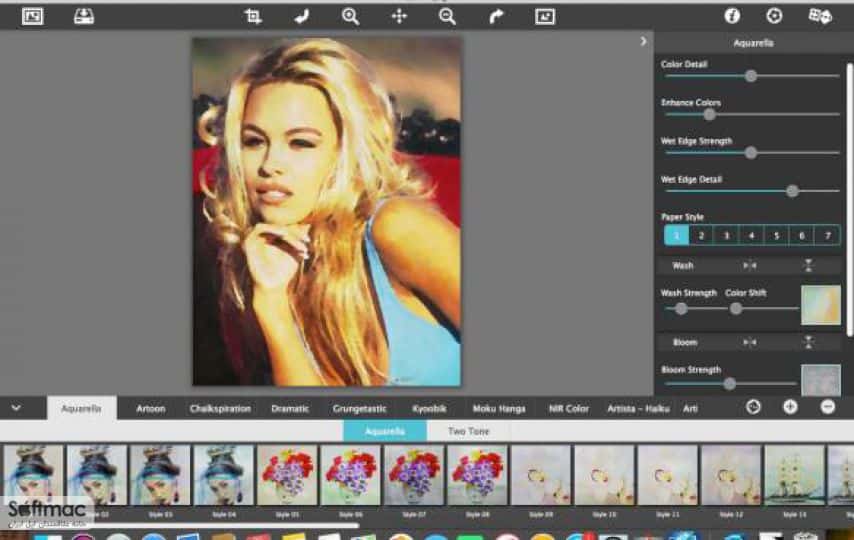
Task: Apply Style 03 preset thumbnail
Action: click(160, 475)
